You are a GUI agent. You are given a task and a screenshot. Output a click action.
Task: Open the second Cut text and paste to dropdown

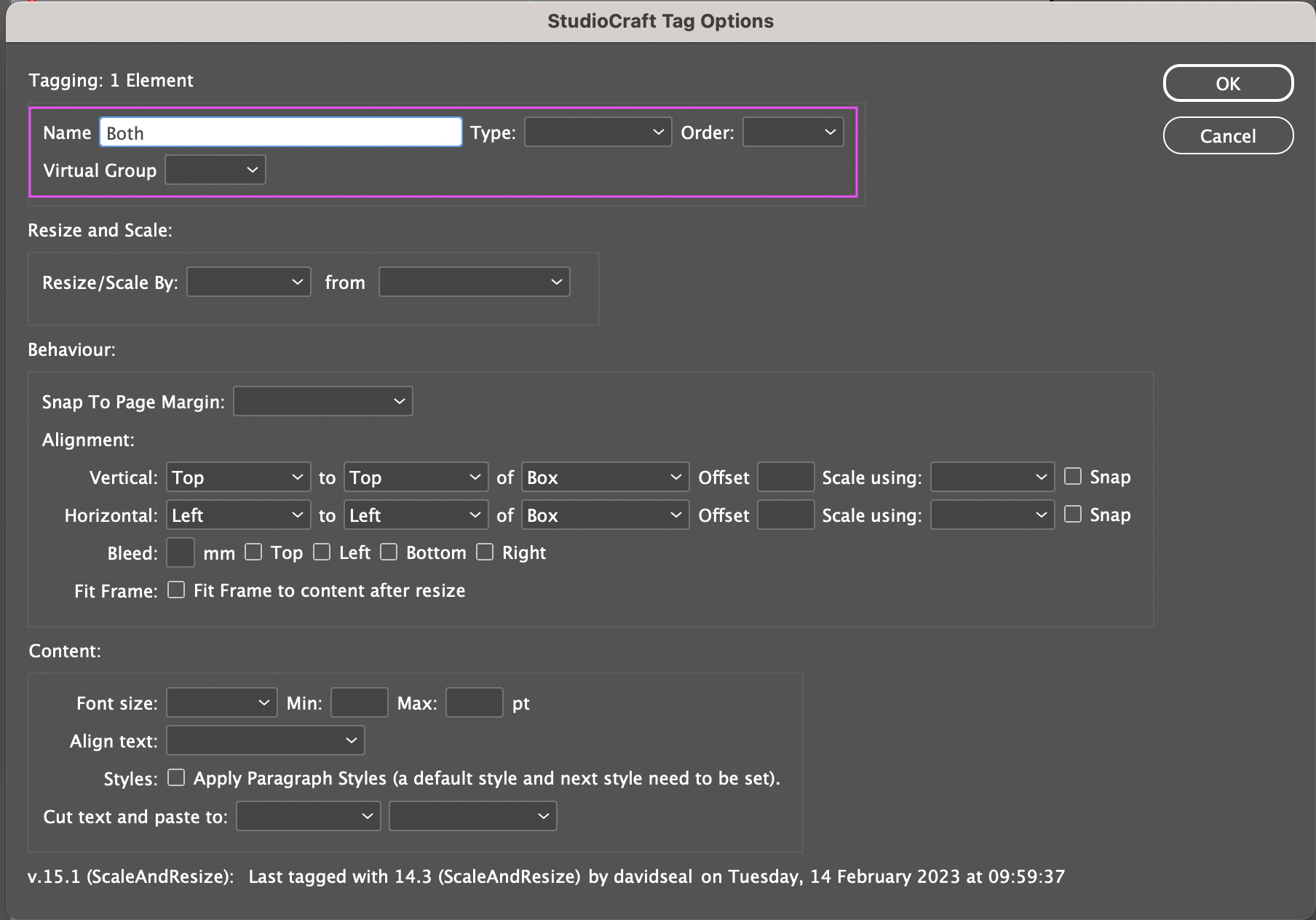pos(473,817)
